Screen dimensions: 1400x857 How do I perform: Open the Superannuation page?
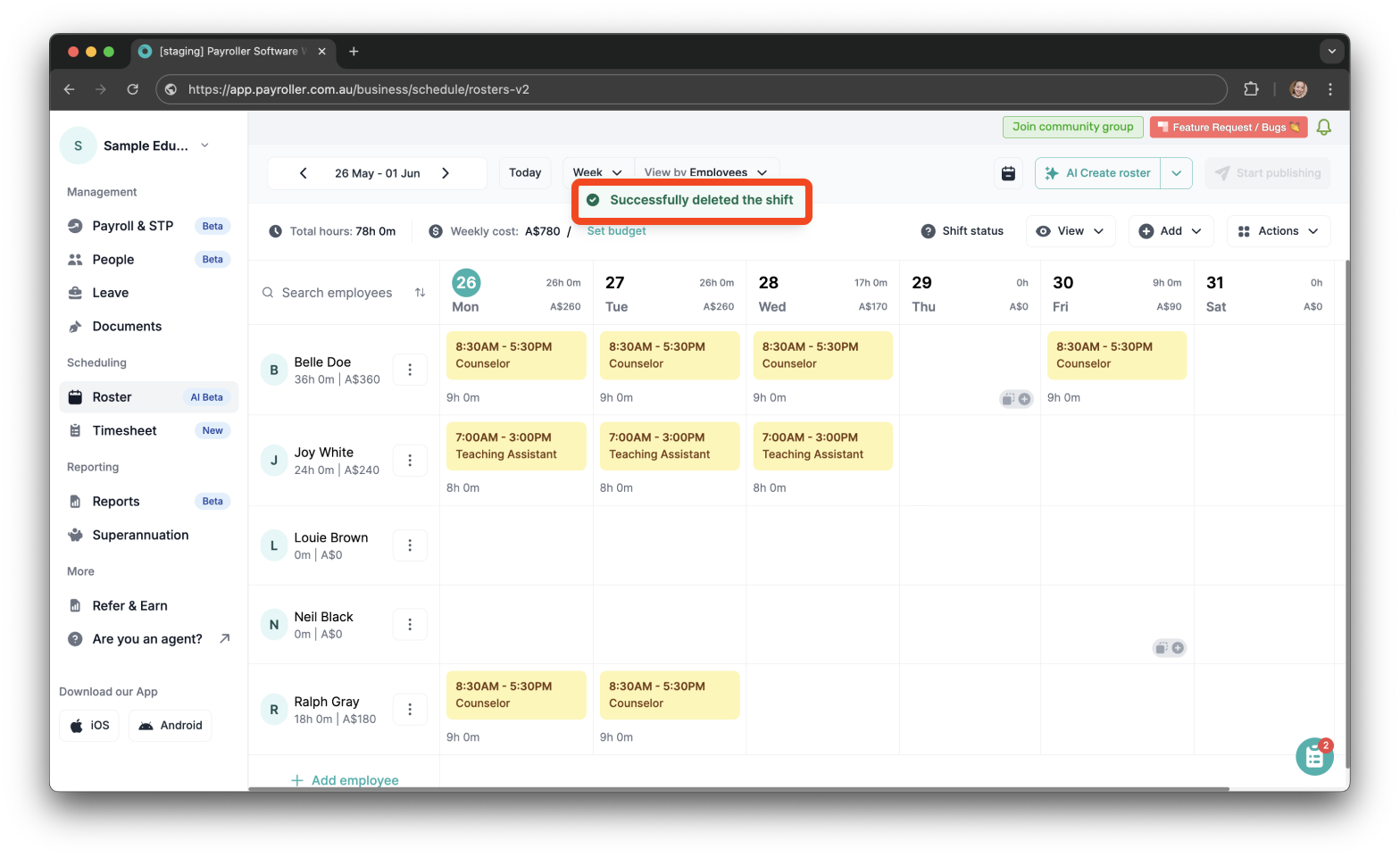[149, 535]
